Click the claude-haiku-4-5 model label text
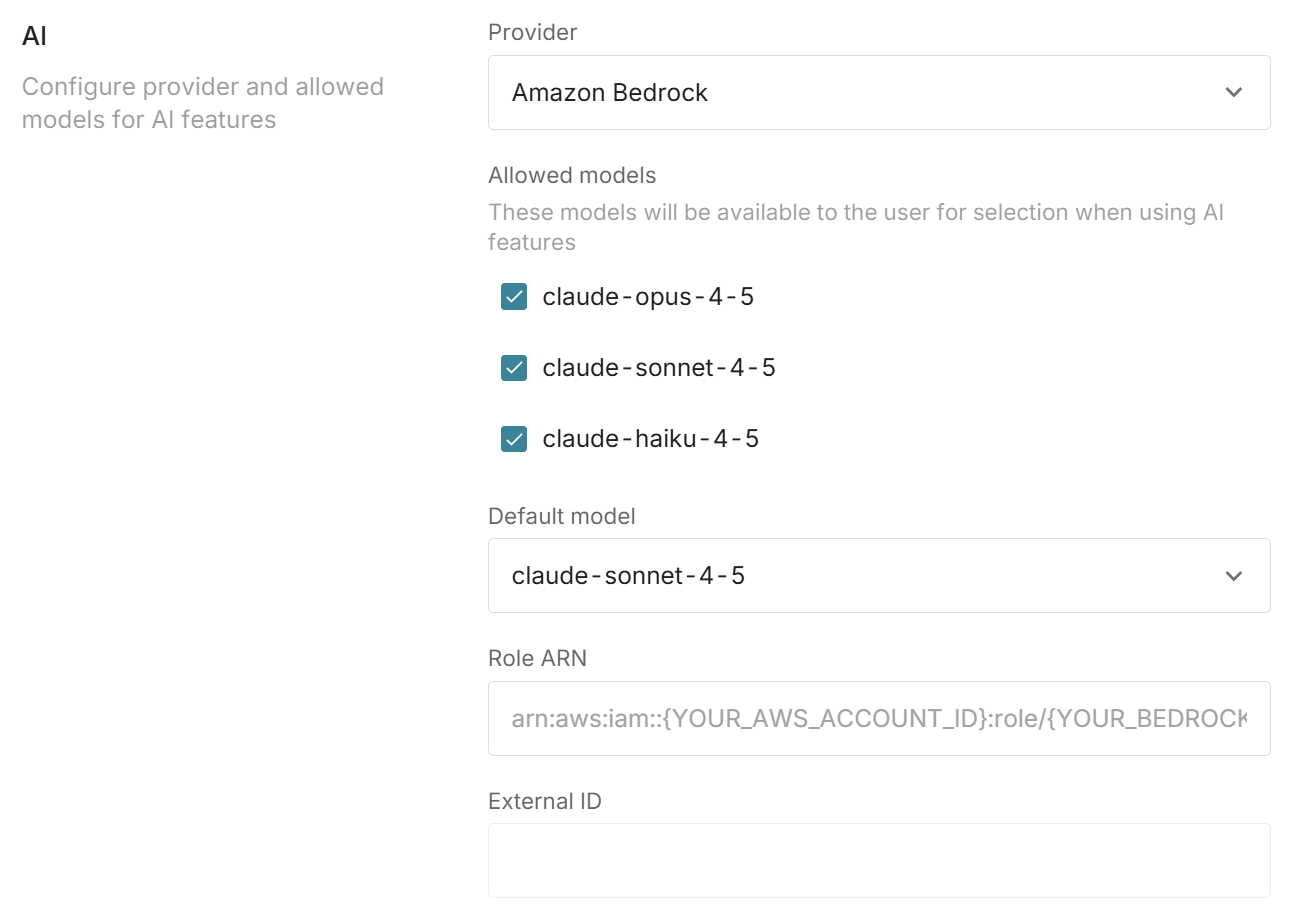Viewport: 1303px width, 907px height. pos(650,439)
